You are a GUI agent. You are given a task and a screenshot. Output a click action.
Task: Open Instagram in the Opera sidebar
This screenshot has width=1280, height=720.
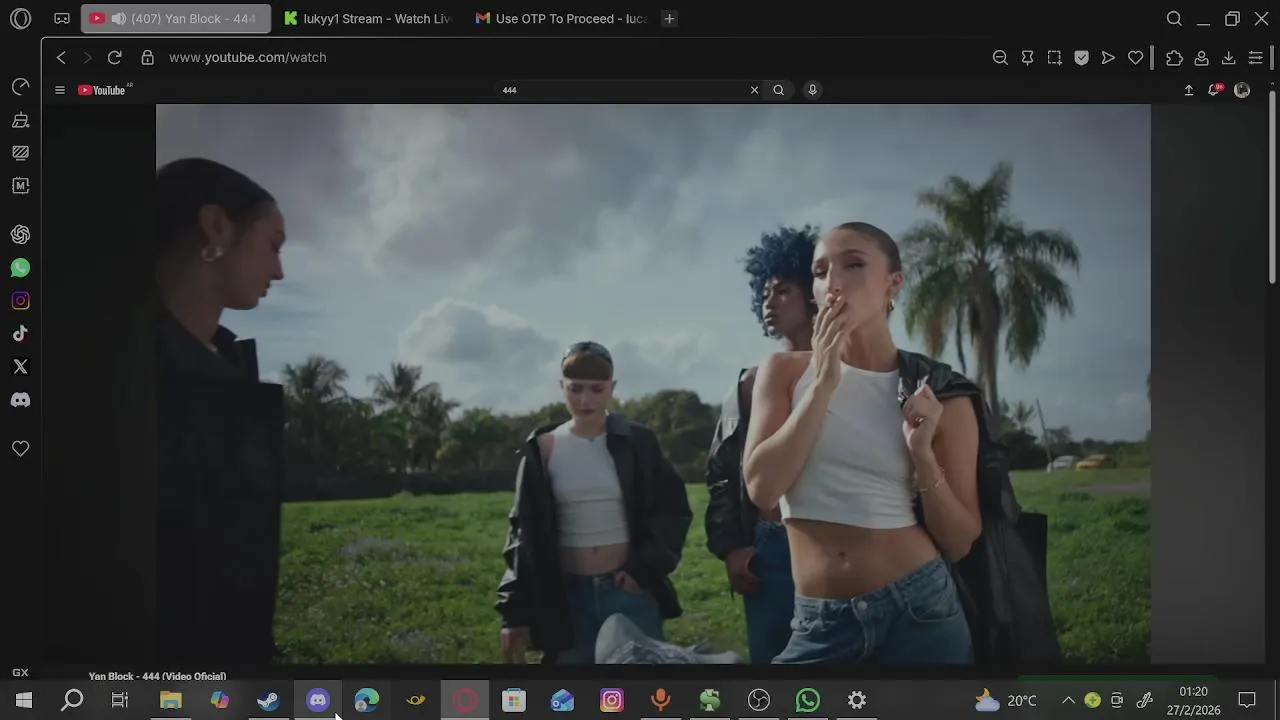20,301
